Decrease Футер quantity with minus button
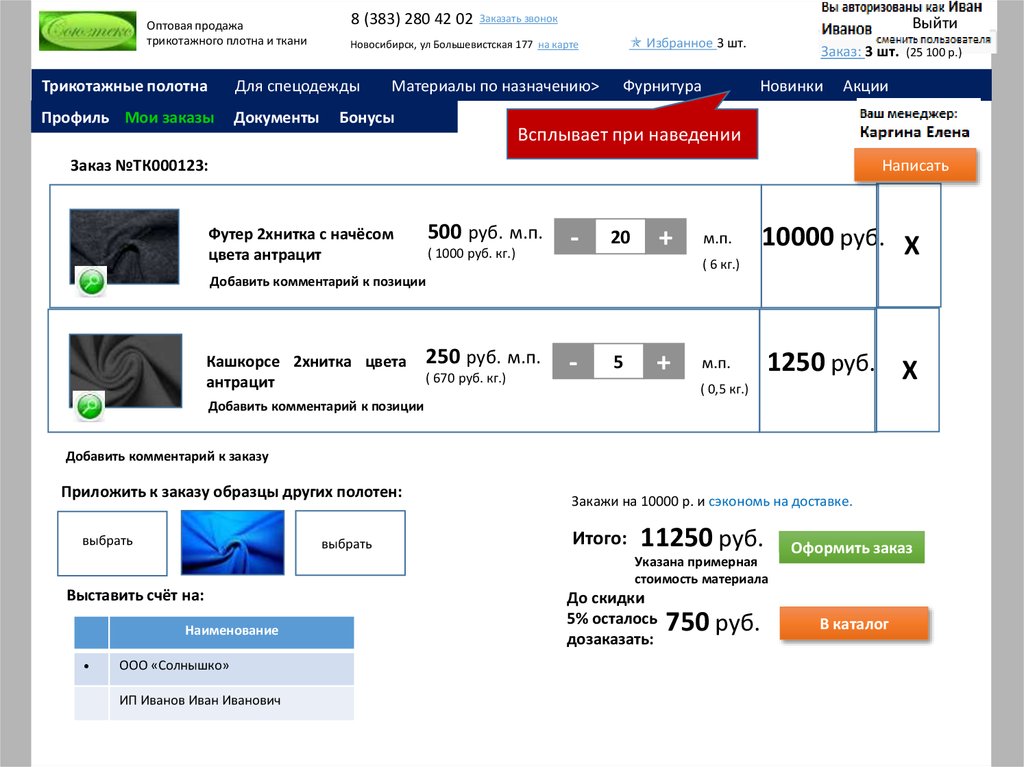 (574, 237)
